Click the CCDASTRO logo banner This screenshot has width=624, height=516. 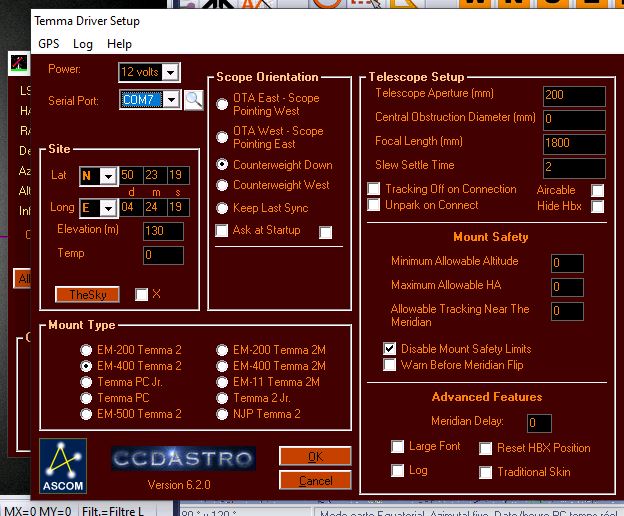tap(183, 459)
